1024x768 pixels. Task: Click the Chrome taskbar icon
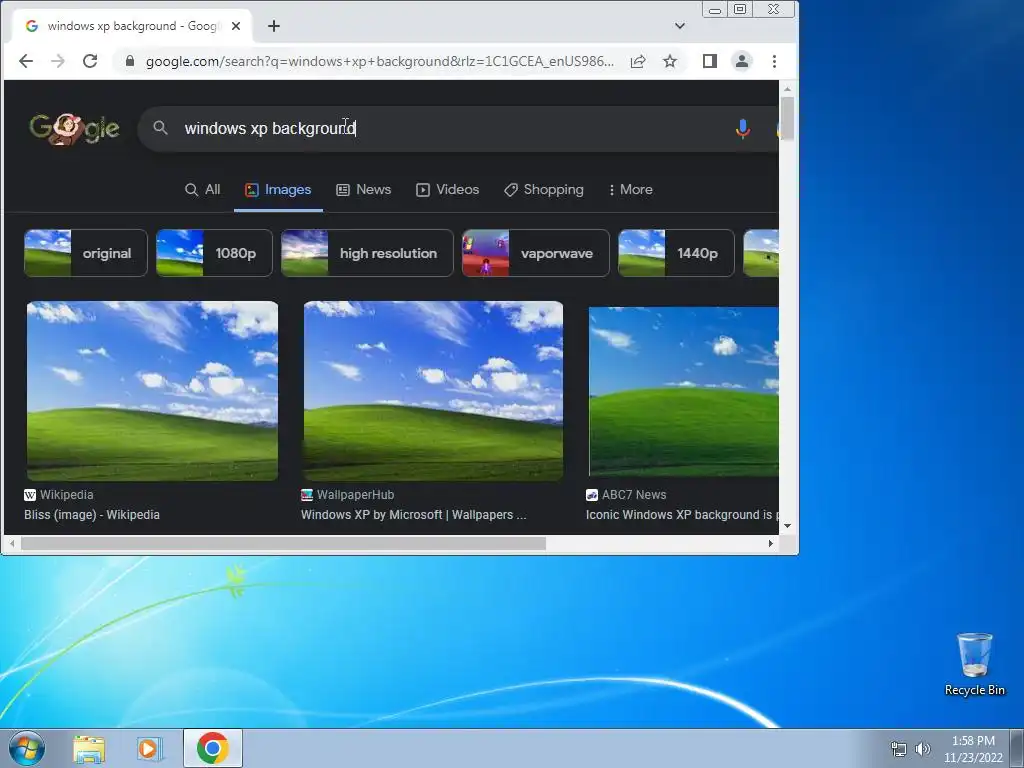pyautogui.click(x=213, y=748)
